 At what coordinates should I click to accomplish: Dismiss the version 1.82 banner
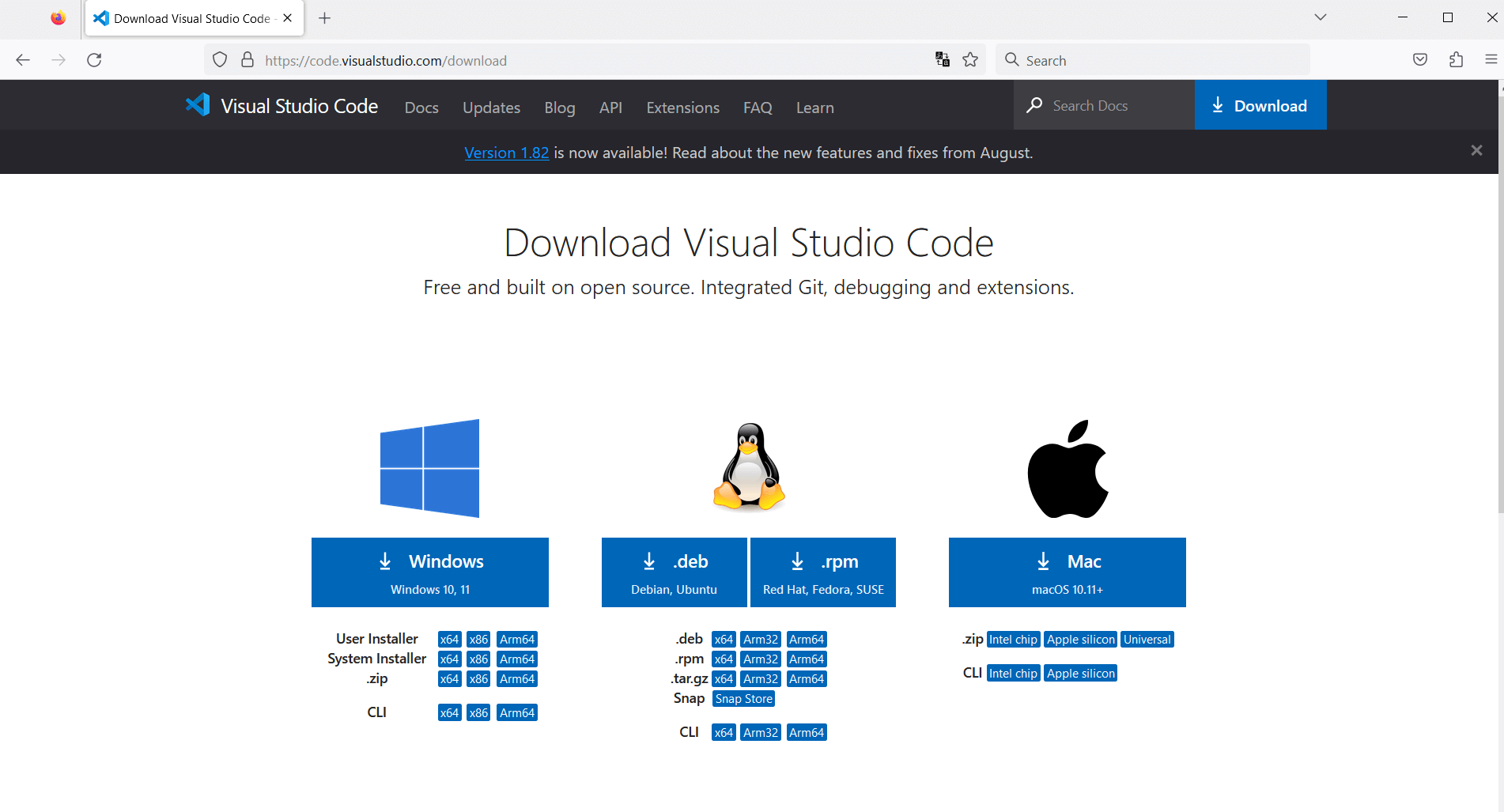coord(1476,150)
